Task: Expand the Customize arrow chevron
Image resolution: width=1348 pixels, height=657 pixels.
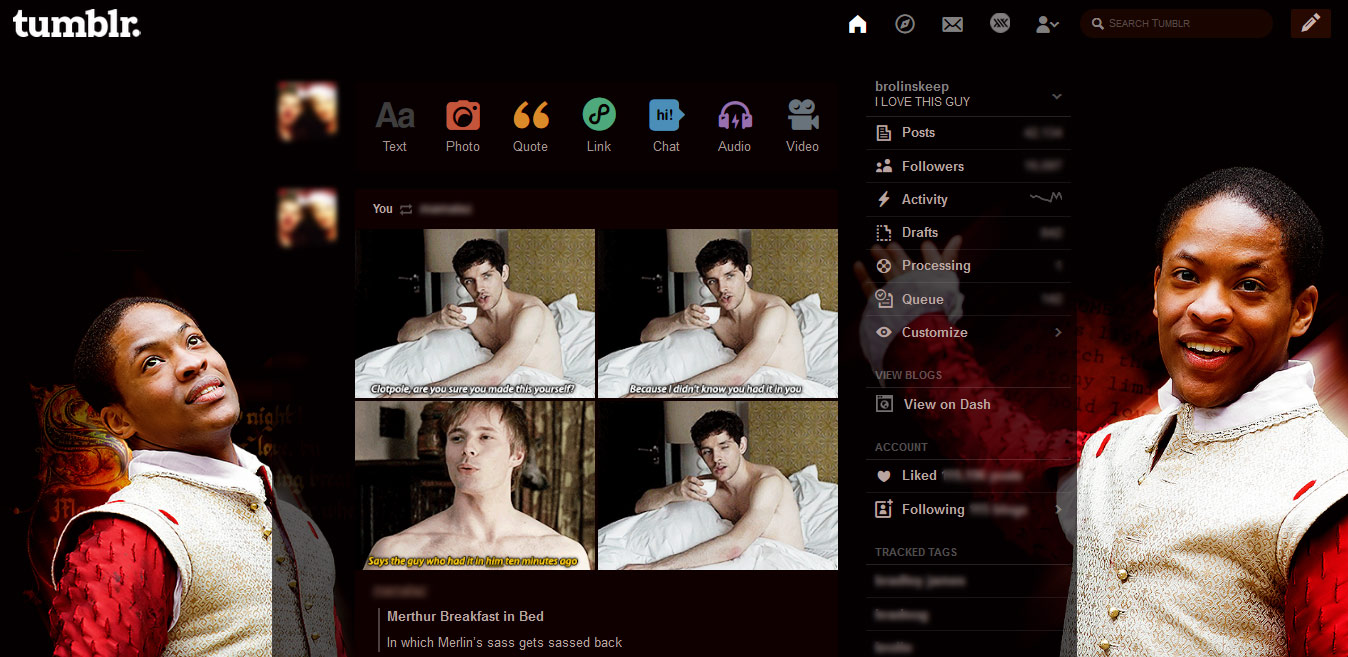Action: (1058, 332)
